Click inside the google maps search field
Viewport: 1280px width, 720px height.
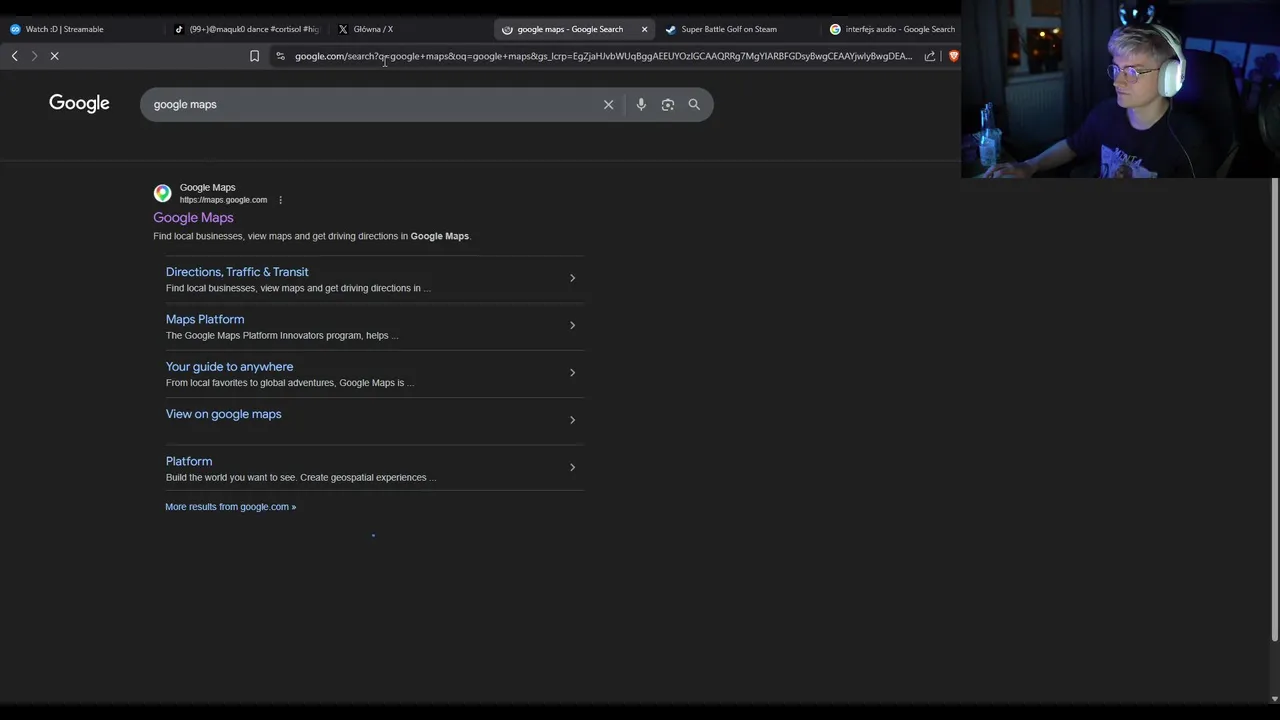pos(370,104)
